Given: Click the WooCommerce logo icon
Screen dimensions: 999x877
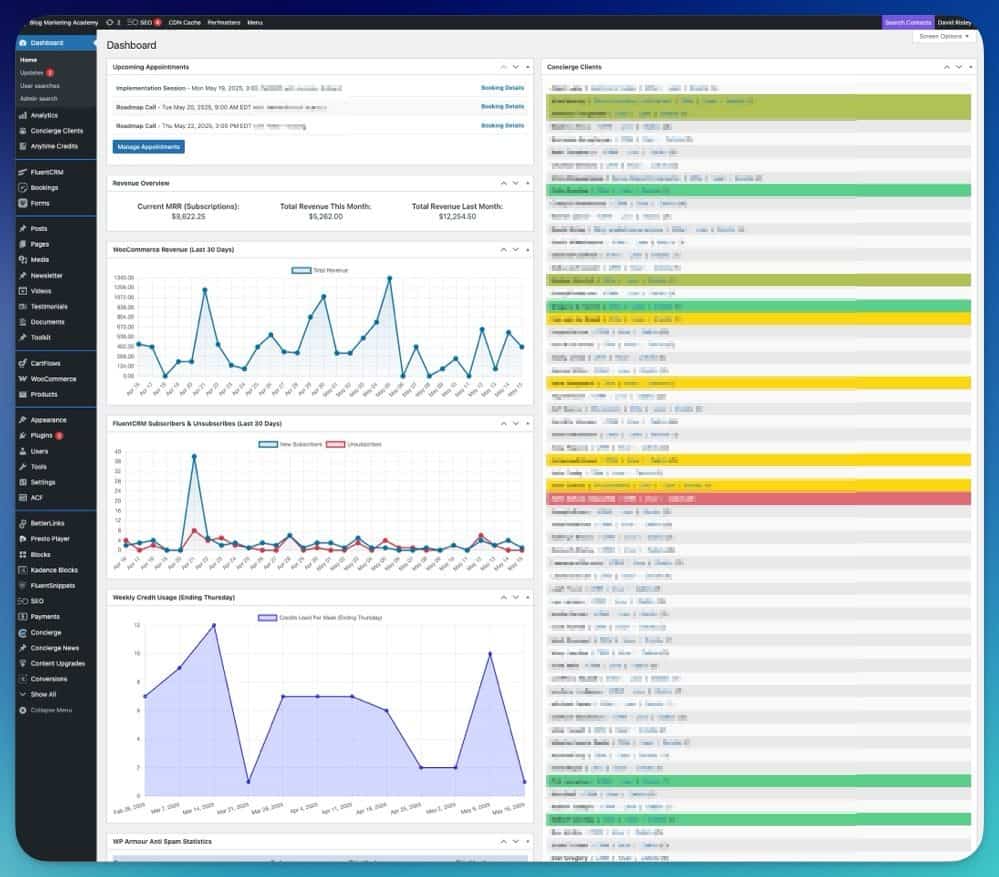Looking at the screenshot, I should pos(23,379).
